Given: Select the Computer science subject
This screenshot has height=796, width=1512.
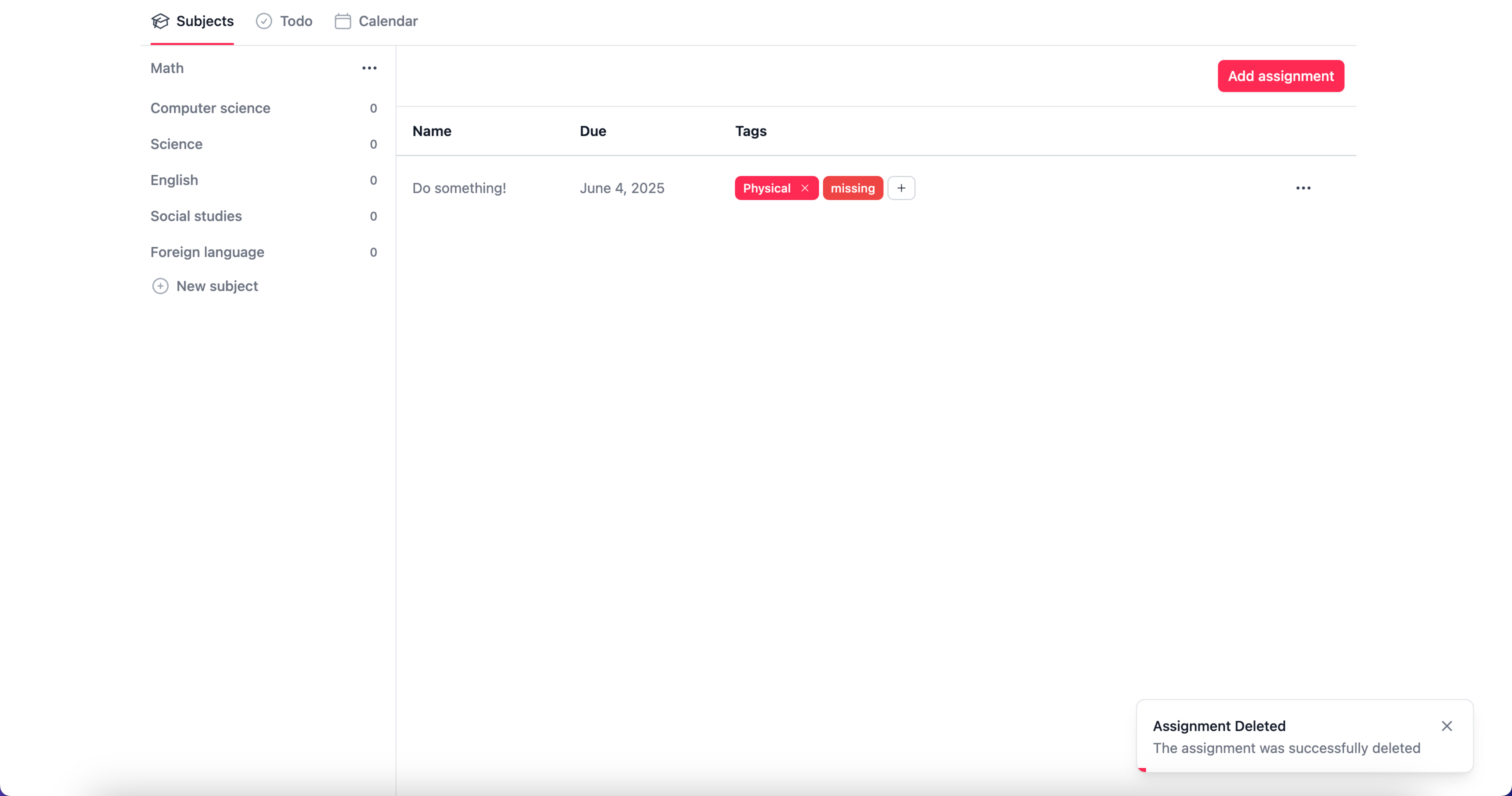Looking at the screenshot, I should tap(210, 108).
